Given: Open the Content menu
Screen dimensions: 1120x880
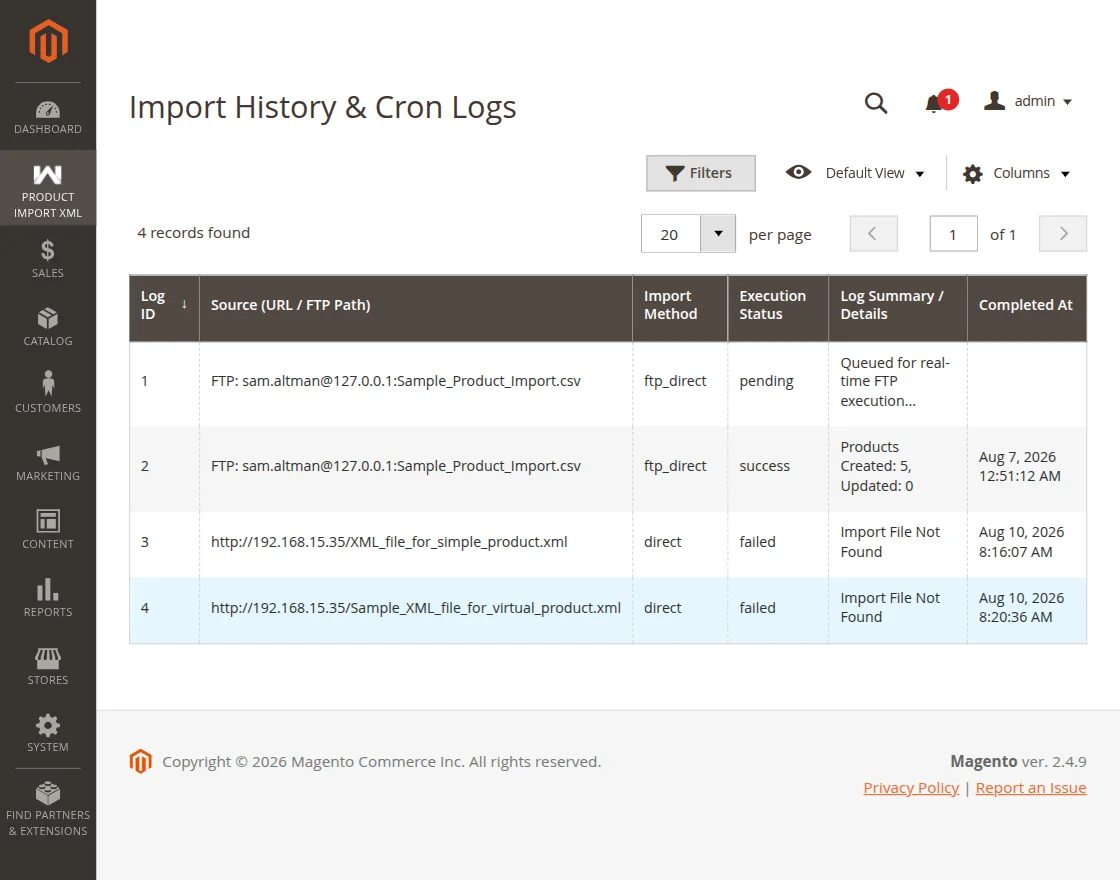Looking at the screenshot, I should (x=48, y=529).
